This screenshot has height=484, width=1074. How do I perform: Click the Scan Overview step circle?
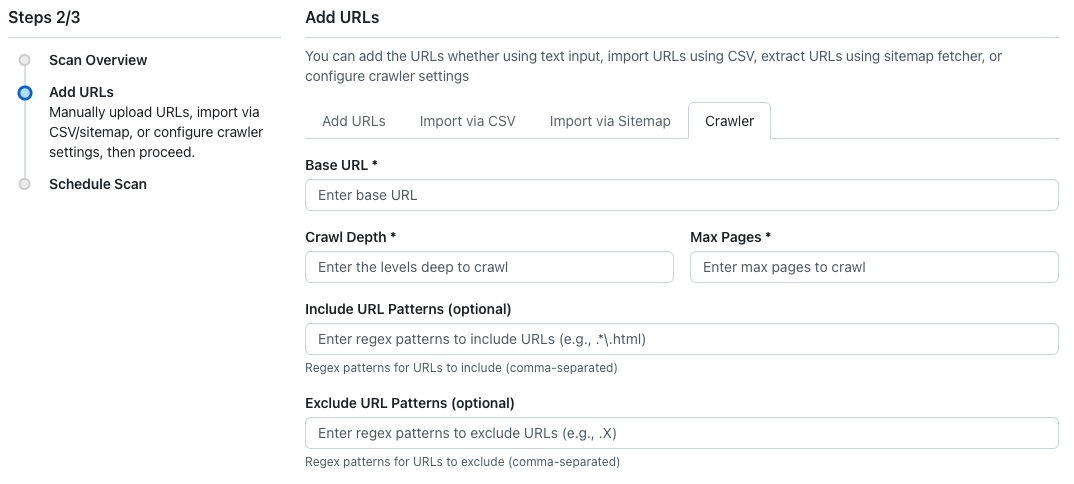pos(25,60)
